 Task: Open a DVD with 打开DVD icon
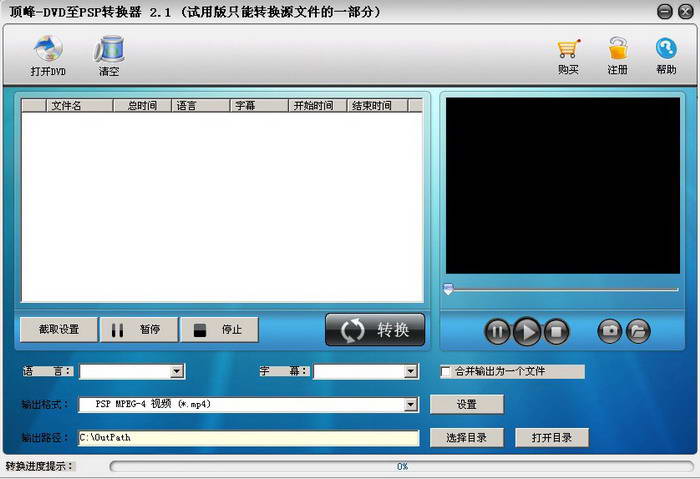[48, 55]
